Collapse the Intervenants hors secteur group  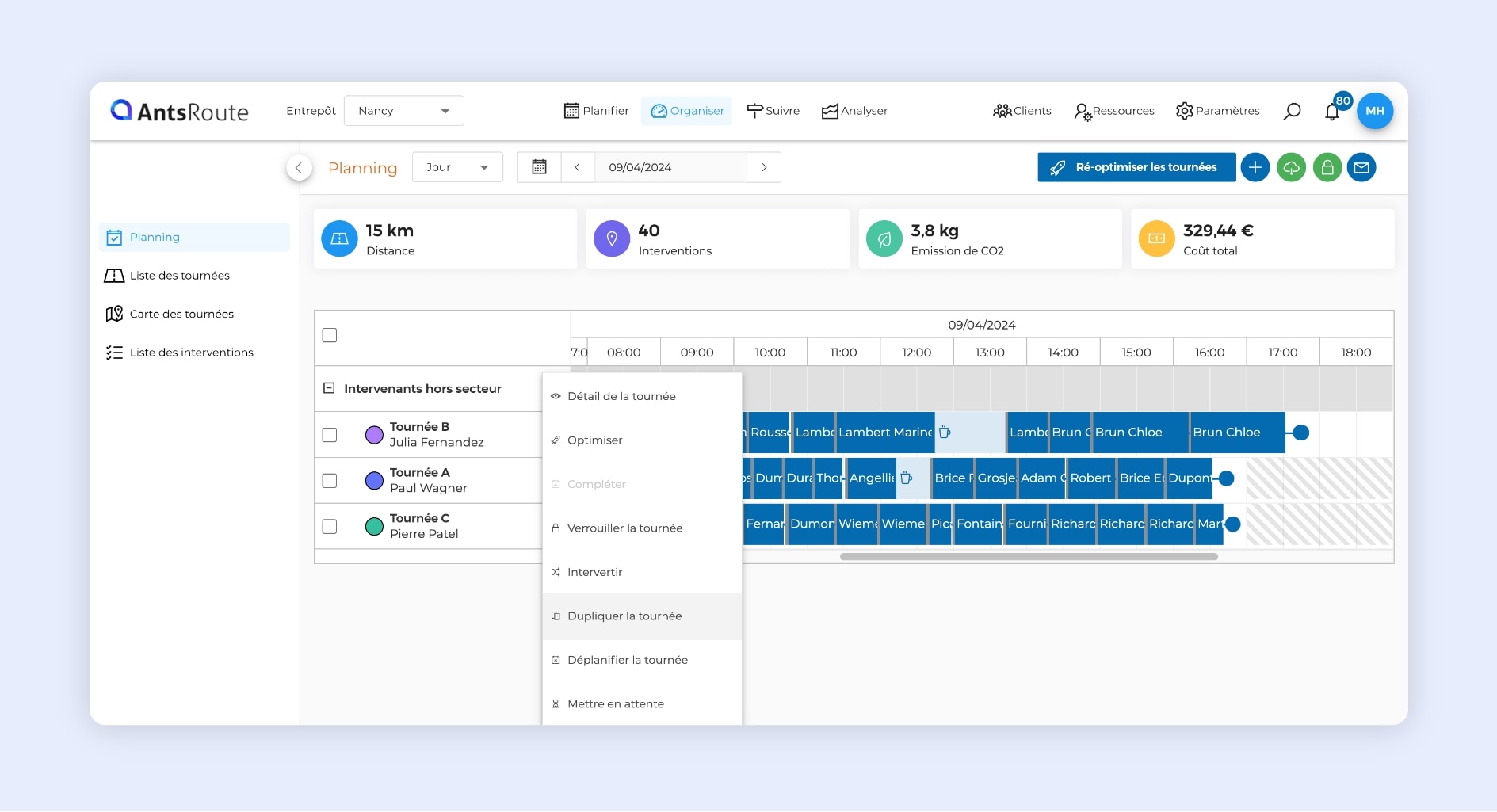coord(329,388)
